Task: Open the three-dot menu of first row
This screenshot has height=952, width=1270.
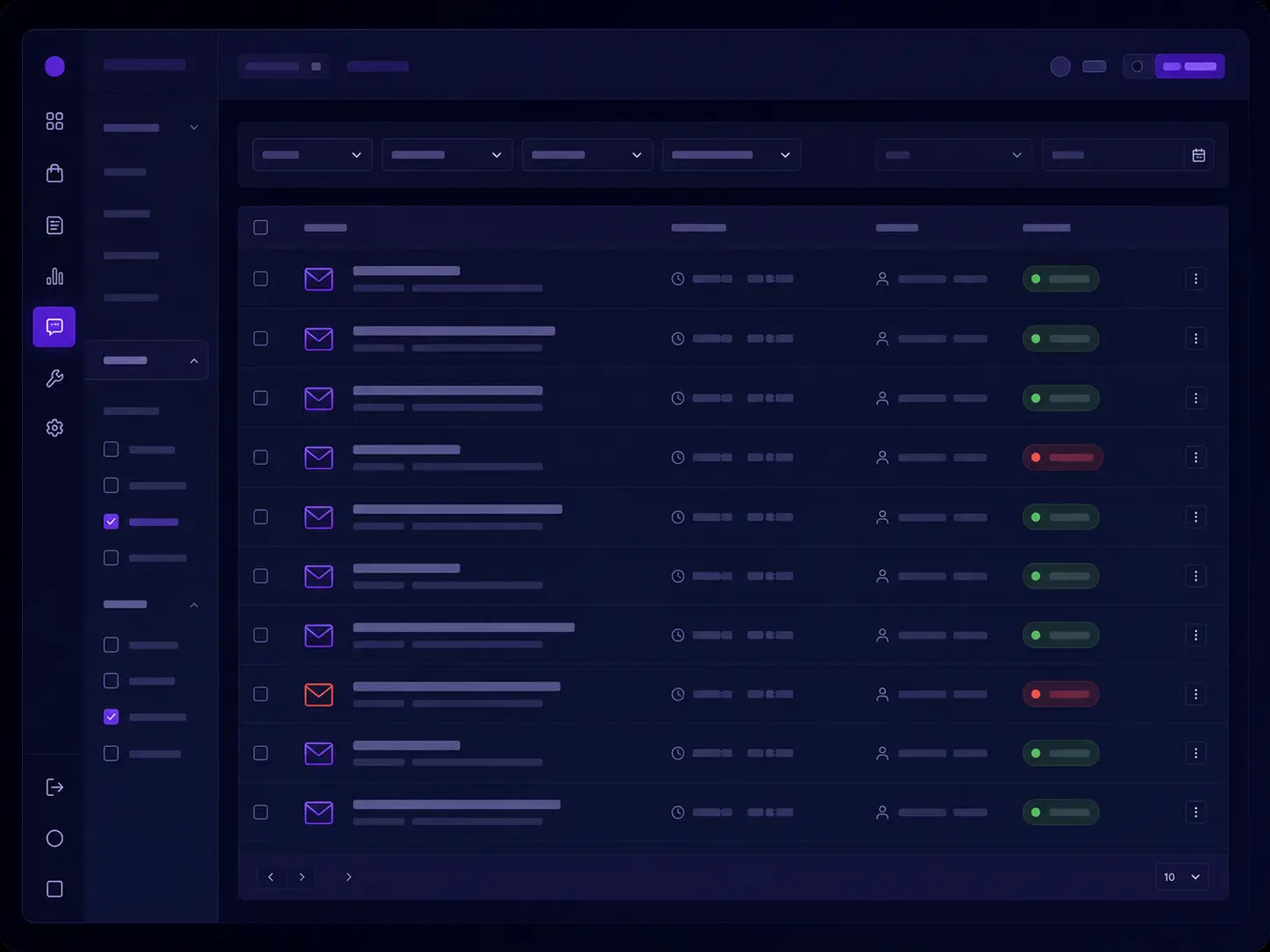Action: (1195, 279)
